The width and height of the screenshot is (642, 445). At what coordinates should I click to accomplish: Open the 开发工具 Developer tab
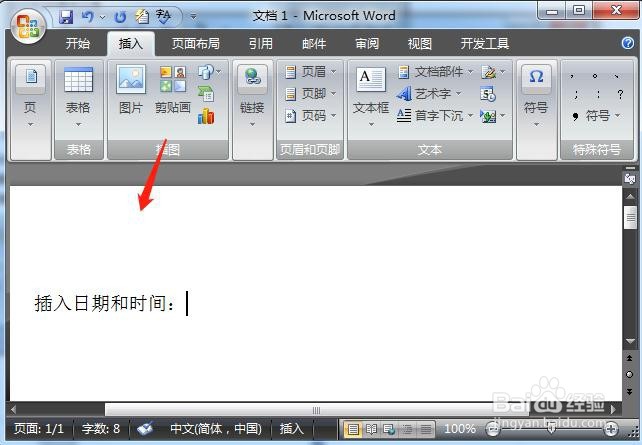485,43
